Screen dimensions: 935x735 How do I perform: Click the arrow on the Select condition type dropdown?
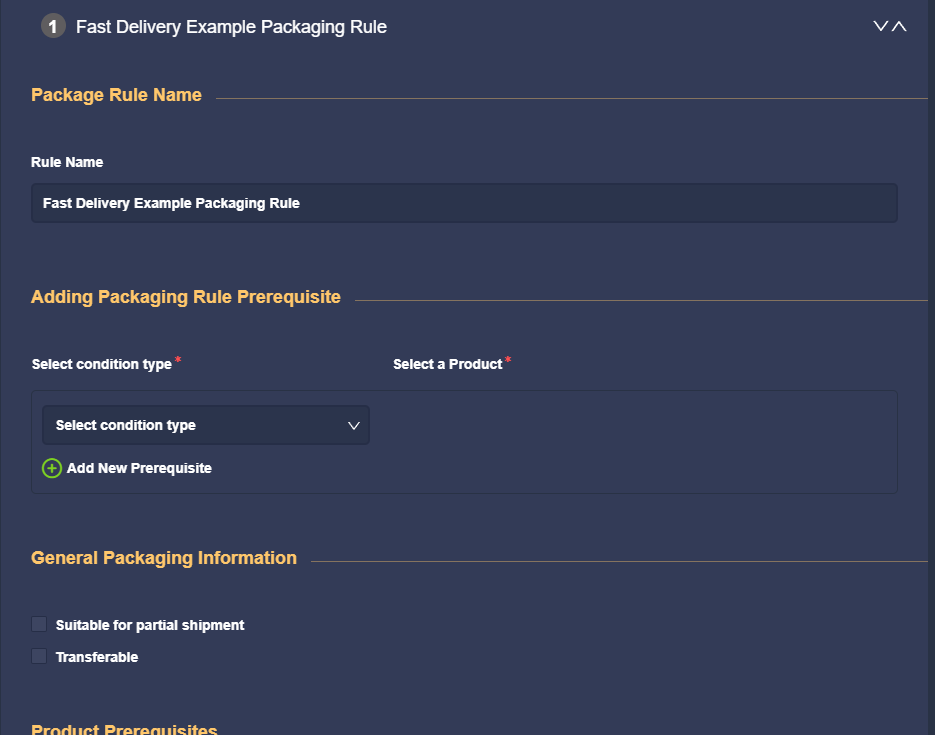(x=354, y=426)
